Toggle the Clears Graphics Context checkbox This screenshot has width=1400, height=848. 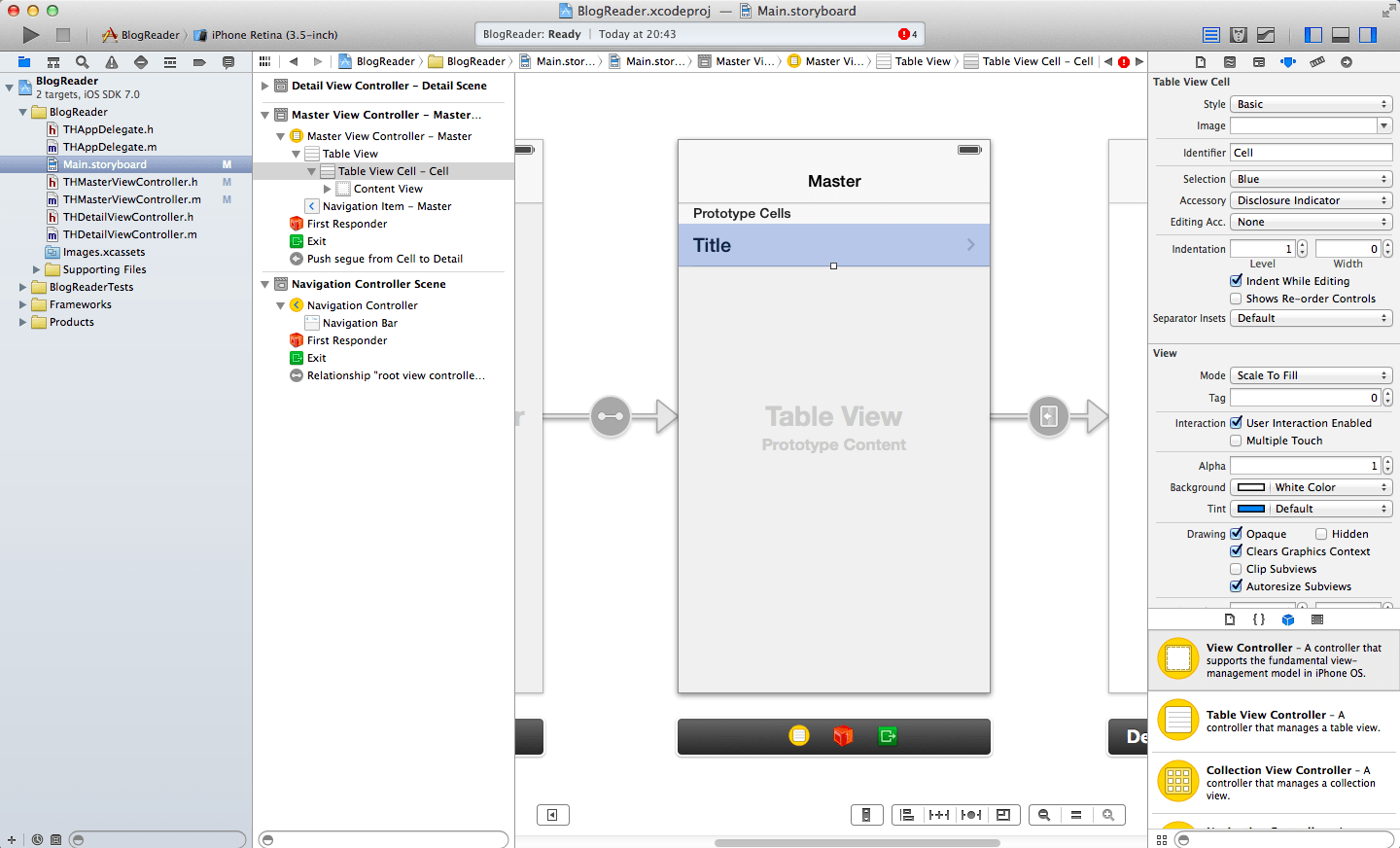tap(1237, 551)
